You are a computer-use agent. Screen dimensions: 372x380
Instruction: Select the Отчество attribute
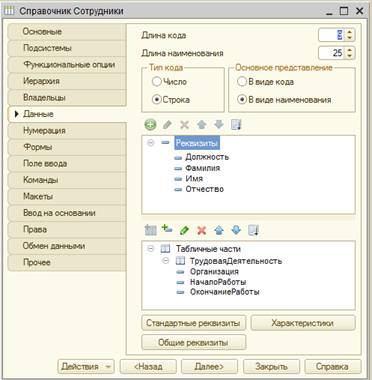[x=205, y=189]
